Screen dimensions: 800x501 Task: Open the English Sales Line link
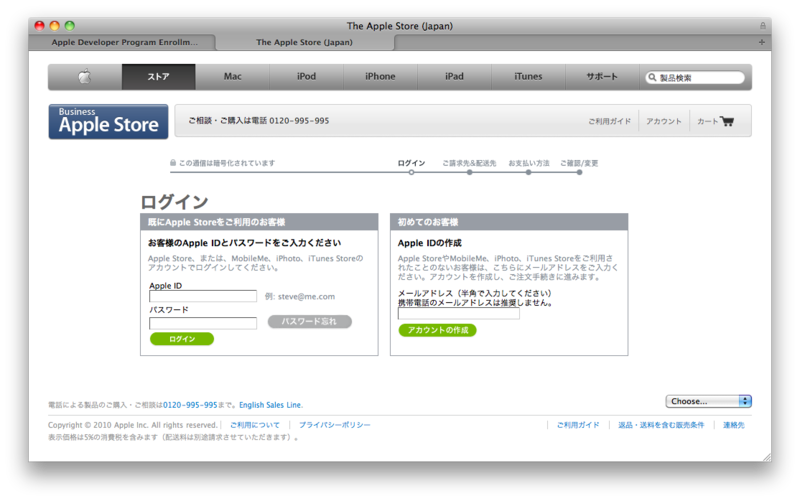point(270,405)
